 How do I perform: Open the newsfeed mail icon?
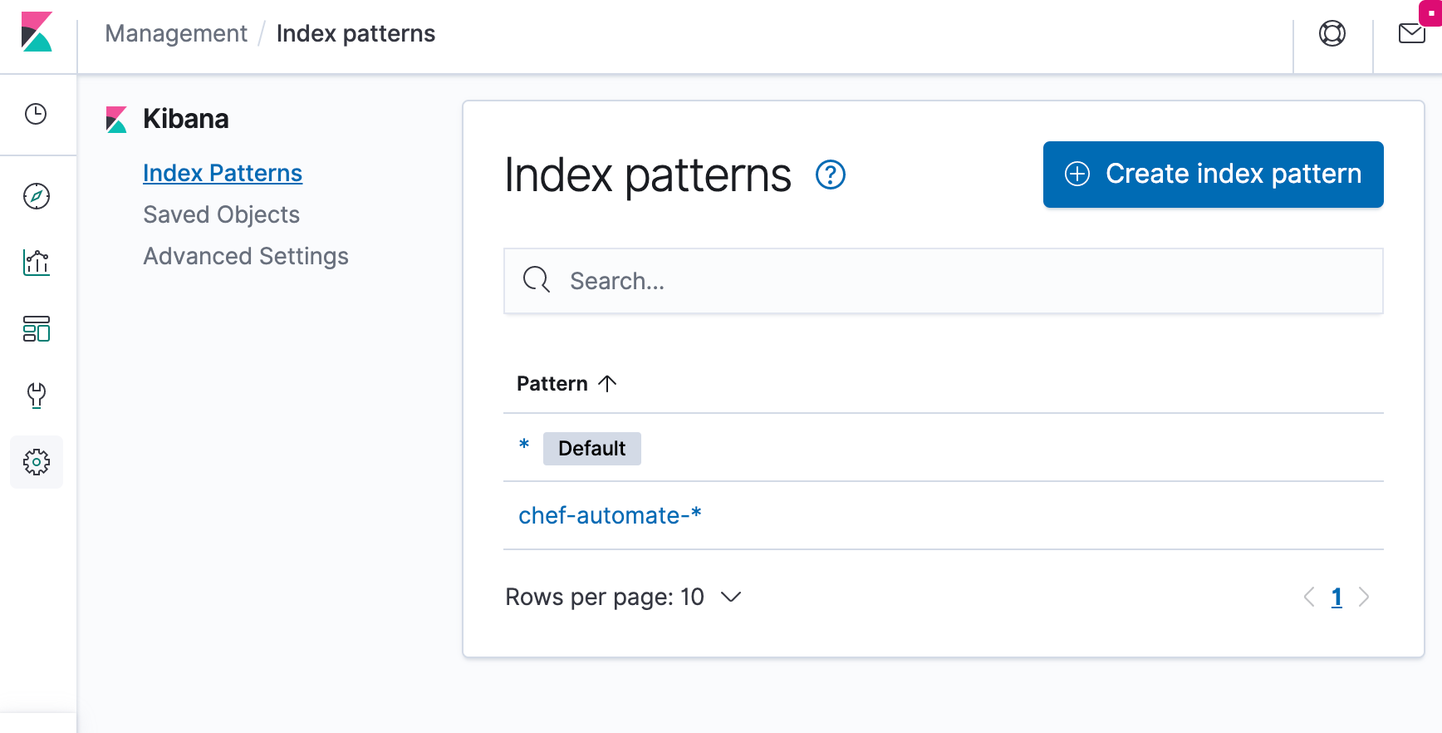[x=1411, y=34]
